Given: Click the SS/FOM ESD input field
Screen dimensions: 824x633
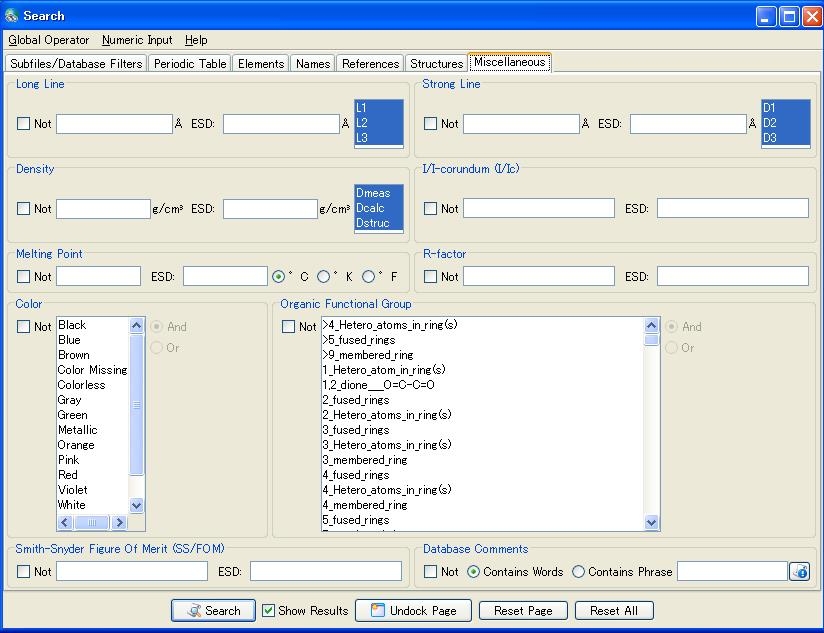Looking at the screenshot, I should pyautogui.click(x=326, y=571).
